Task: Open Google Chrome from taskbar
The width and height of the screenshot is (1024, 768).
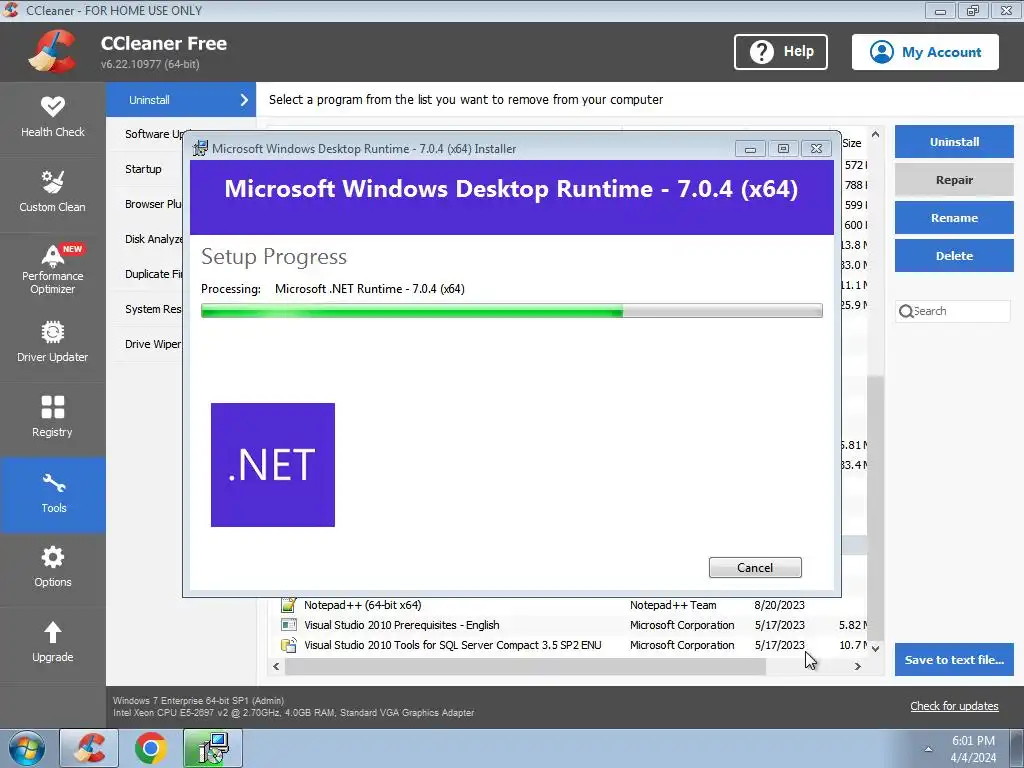Action: pyautogui.click(x=151, y=748)
